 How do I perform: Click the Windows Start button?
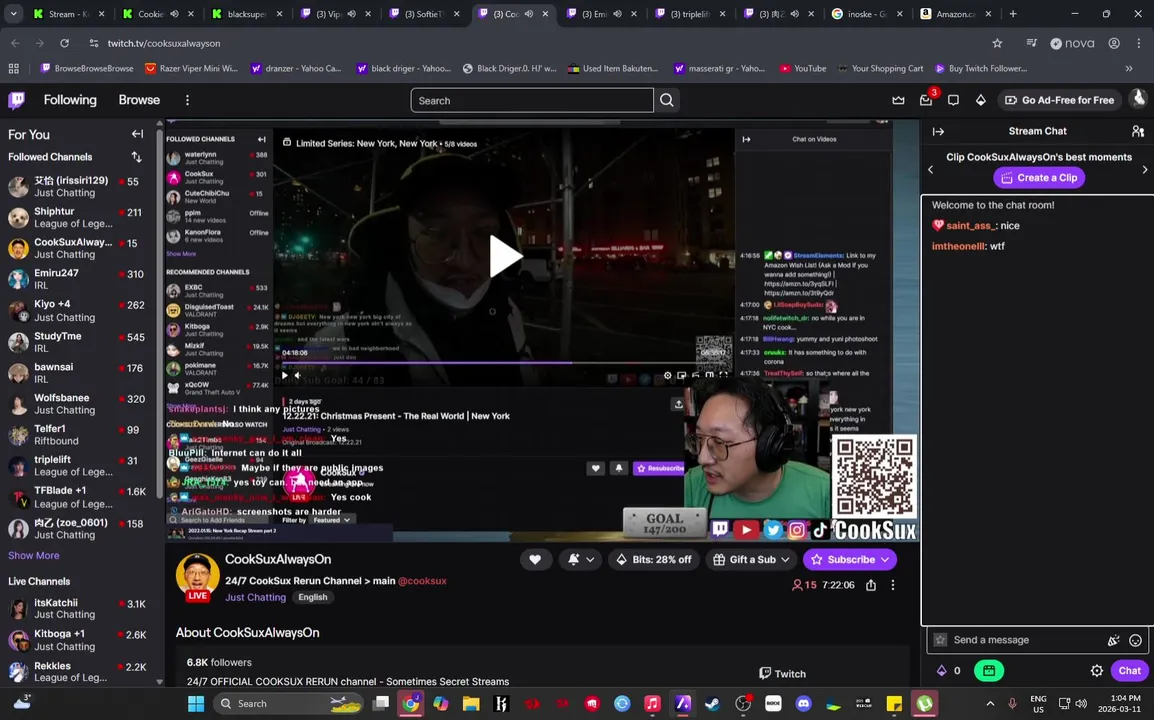tap(196, 704)
